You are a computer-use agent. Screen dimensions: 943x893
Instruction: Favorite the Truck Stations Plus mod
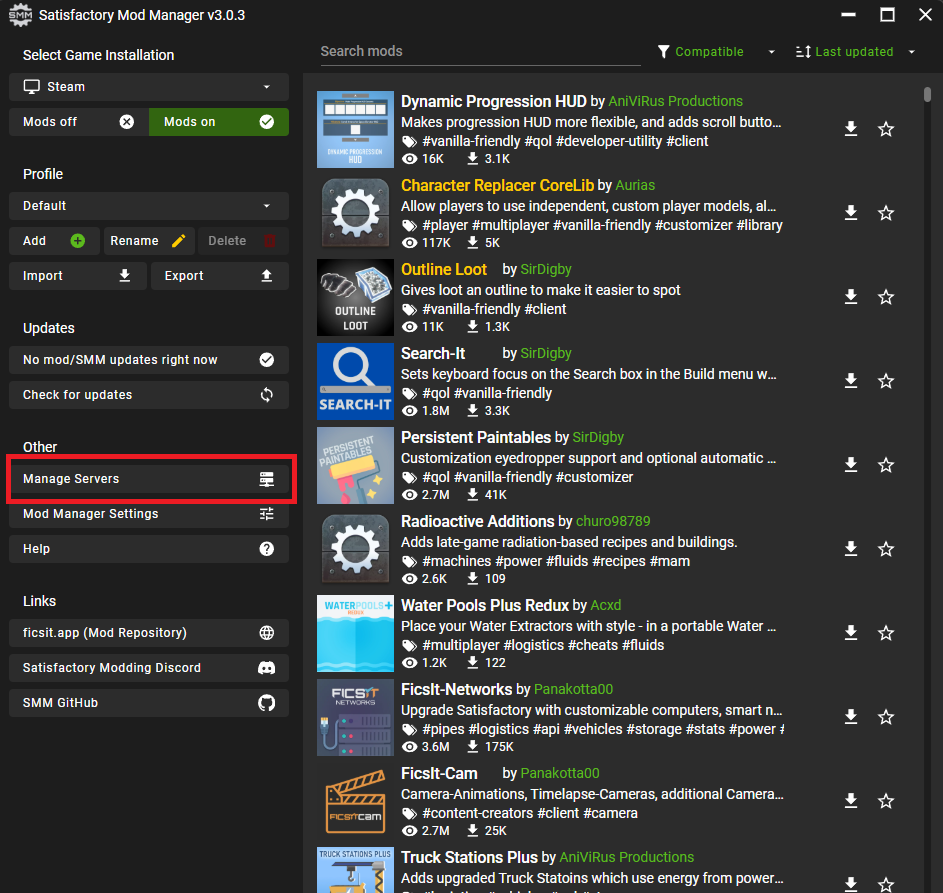click(x=886, y=884)
